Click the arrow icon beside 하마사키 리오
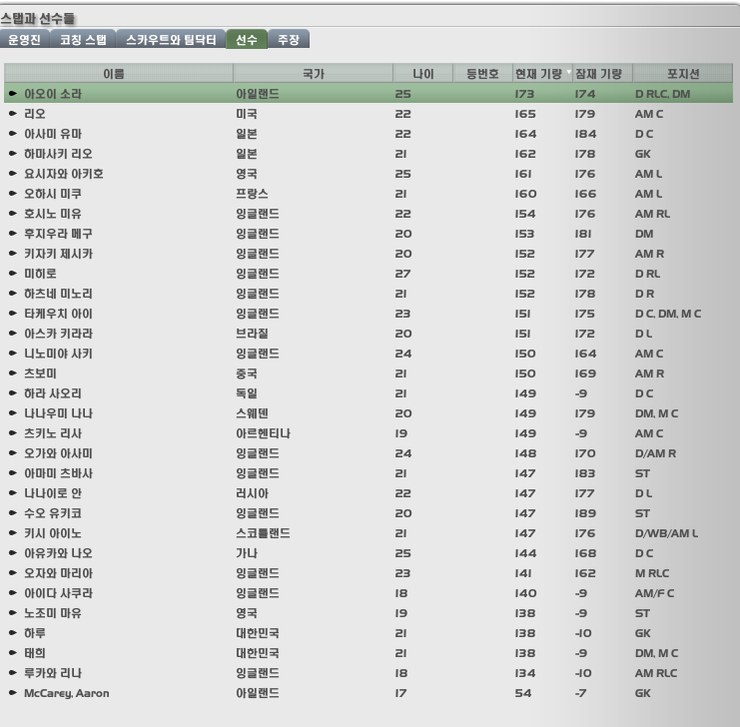The image size is (740, 727). pyautogui.click(x=13, y=154)
